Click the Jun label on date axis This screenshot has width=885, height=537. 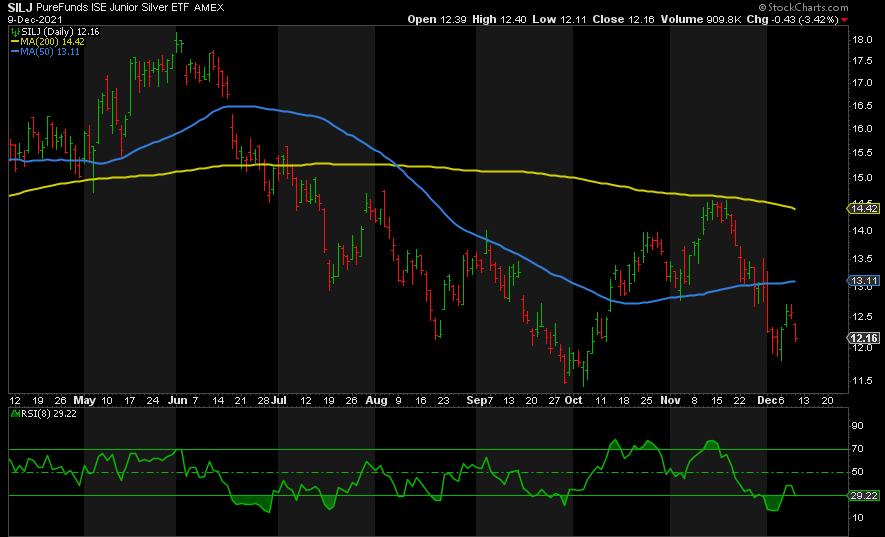[178, 400]
